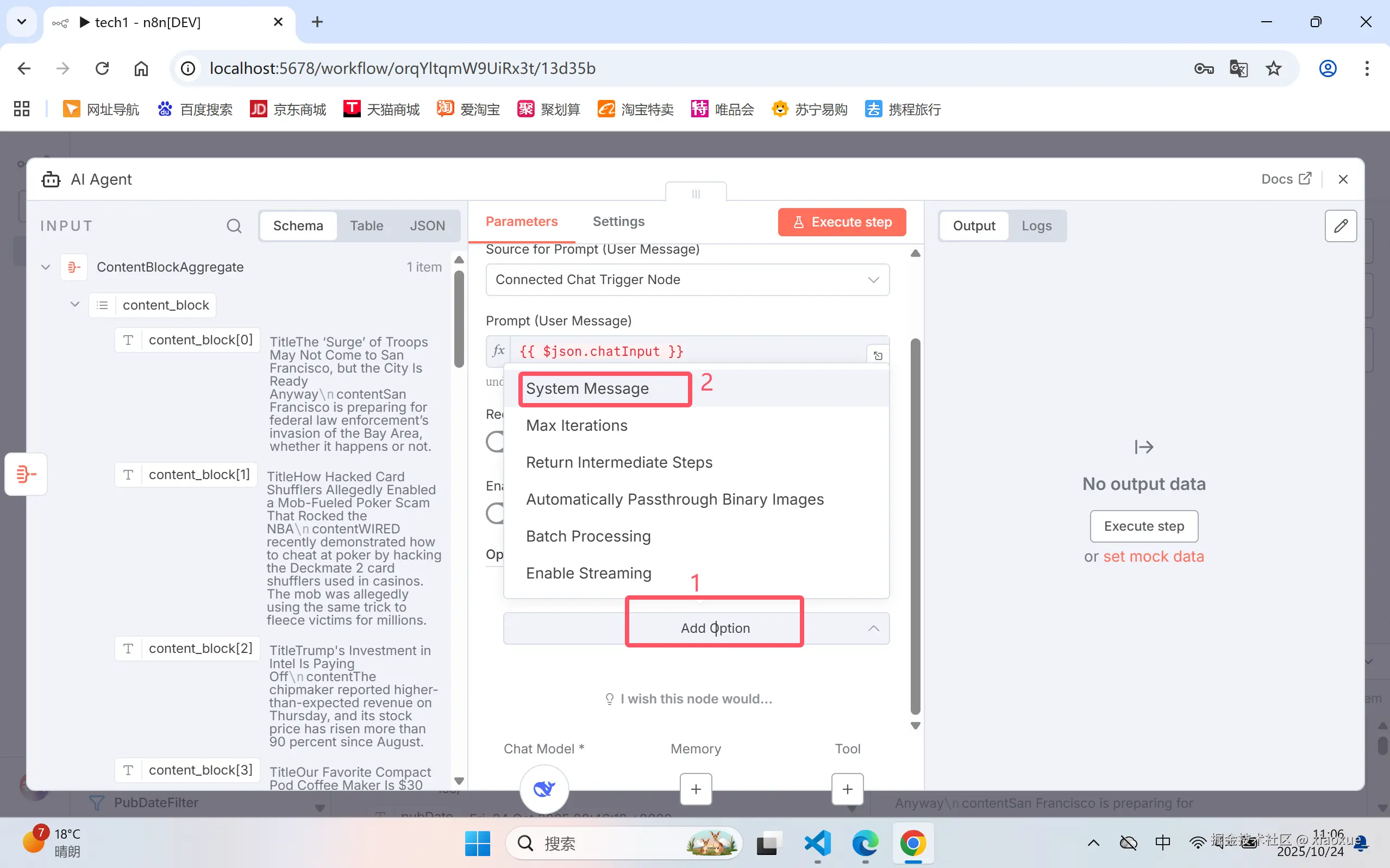The height and width of the screenshot is (868, 1390).
Task: Click the expand expression editor icon
Action: [x=878, y=355]
